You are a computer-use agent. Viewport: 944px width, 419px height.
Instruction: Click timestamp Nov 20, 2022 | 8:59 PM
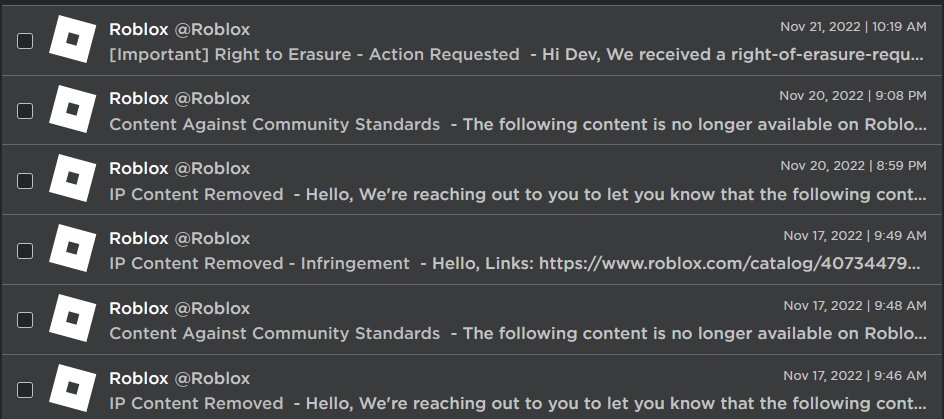854,166
